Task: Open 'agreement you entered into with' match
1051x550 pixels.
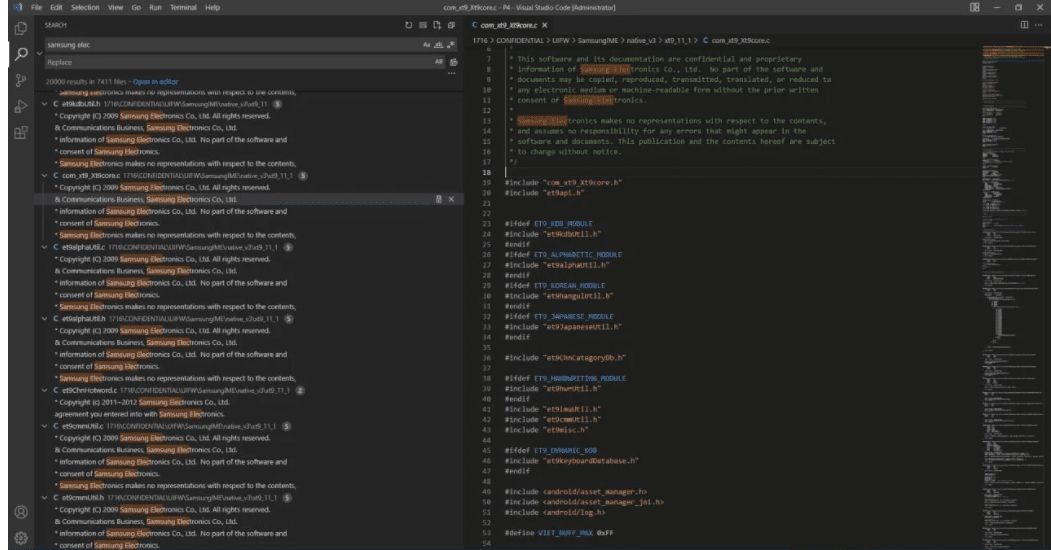Action: (x=139, y=414)
